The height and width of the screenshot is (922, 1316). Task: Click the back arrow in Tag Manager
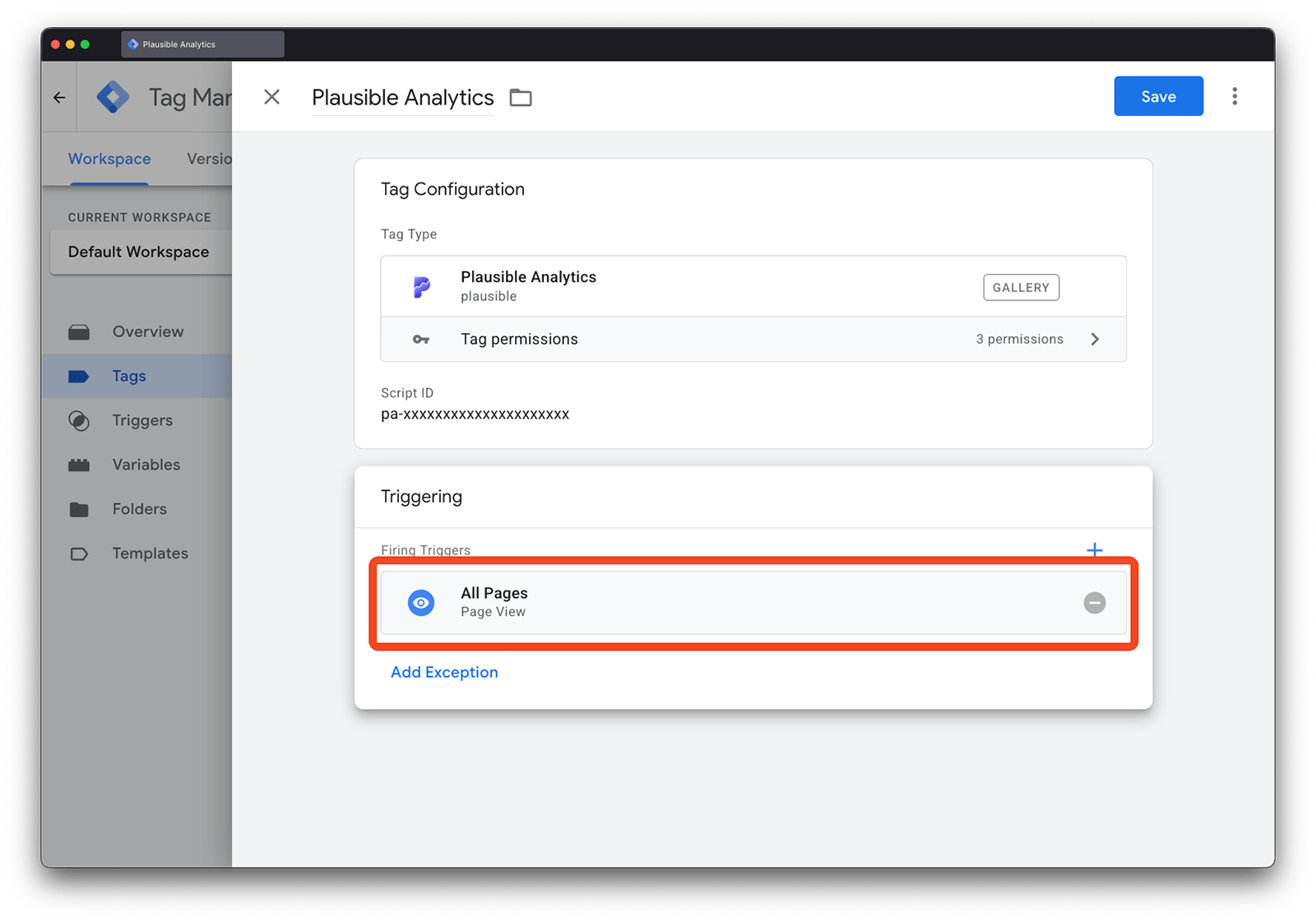click(59, 97)
